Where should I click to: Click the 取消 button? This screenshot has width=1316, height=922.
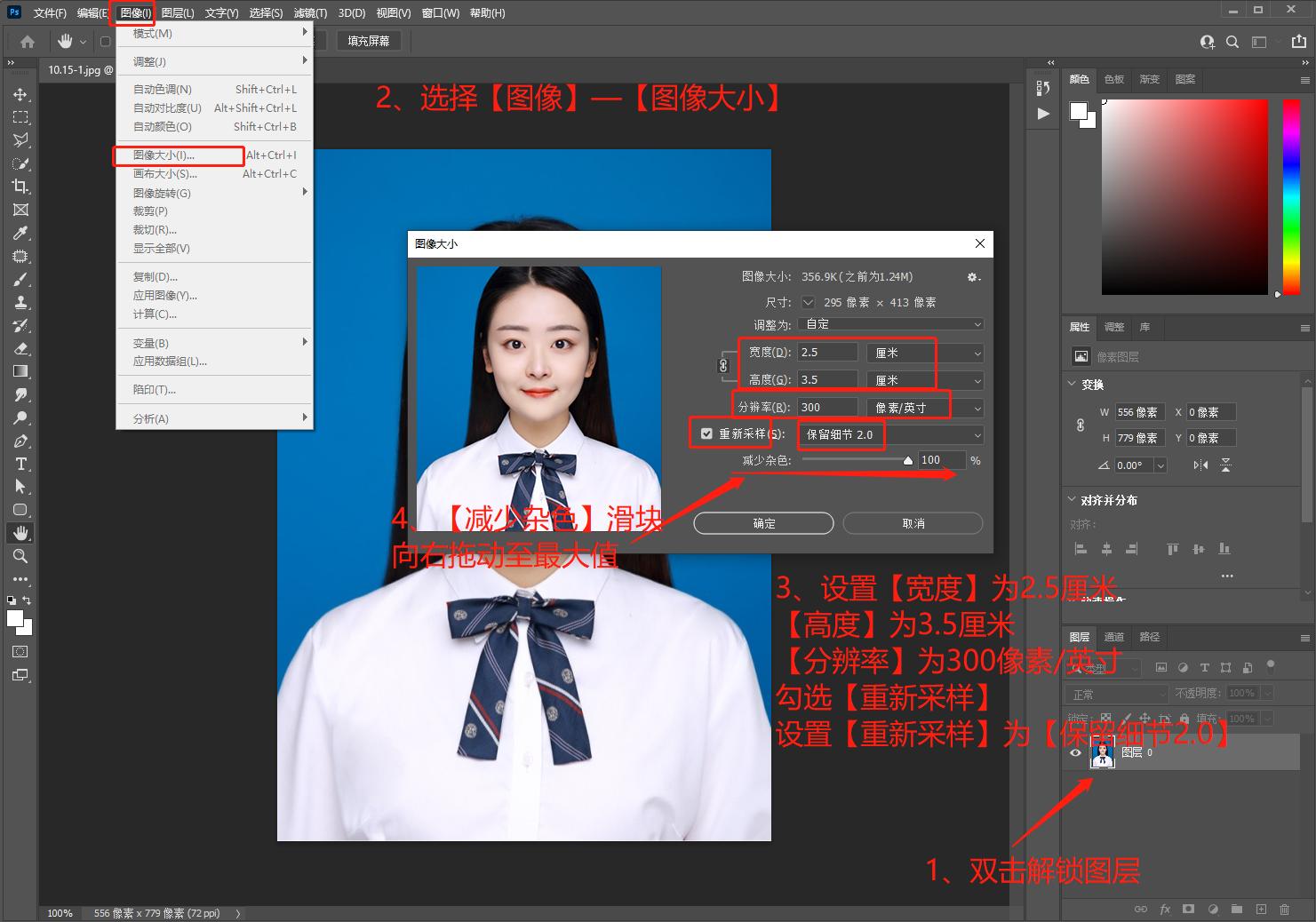913,523
